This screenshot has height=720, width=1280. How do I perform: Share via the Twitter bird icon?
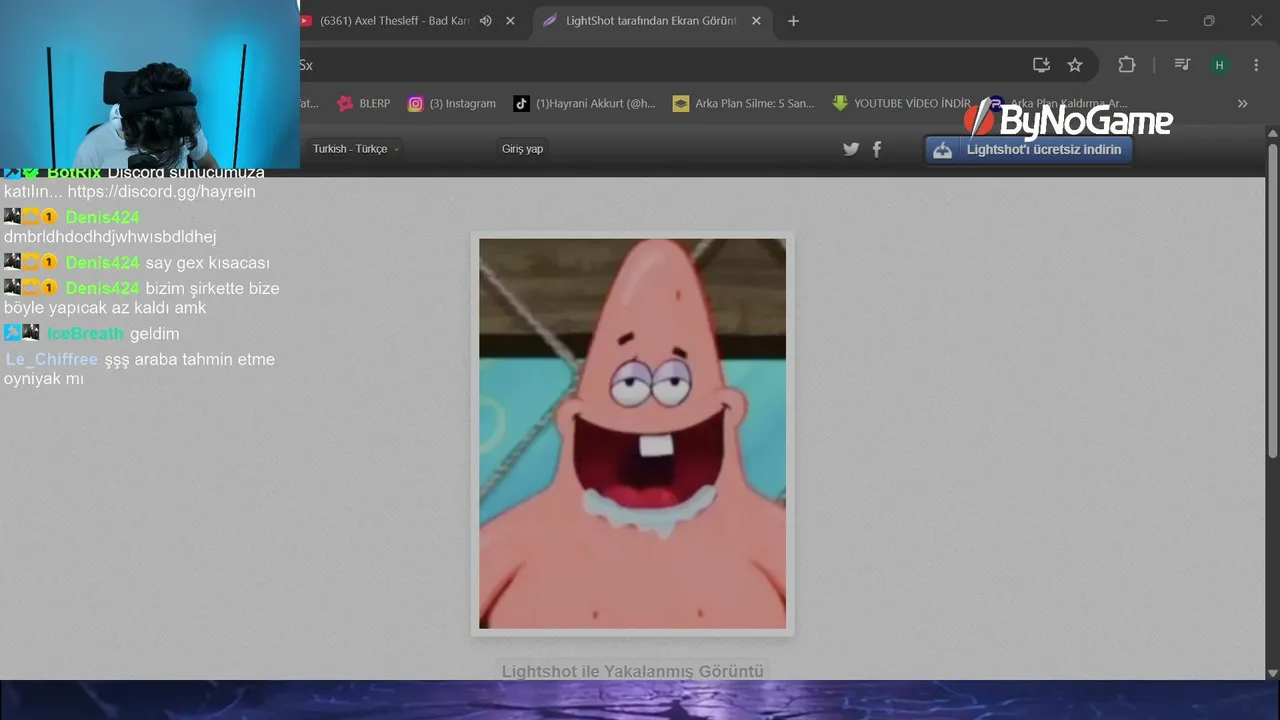[x=851, y=149]
